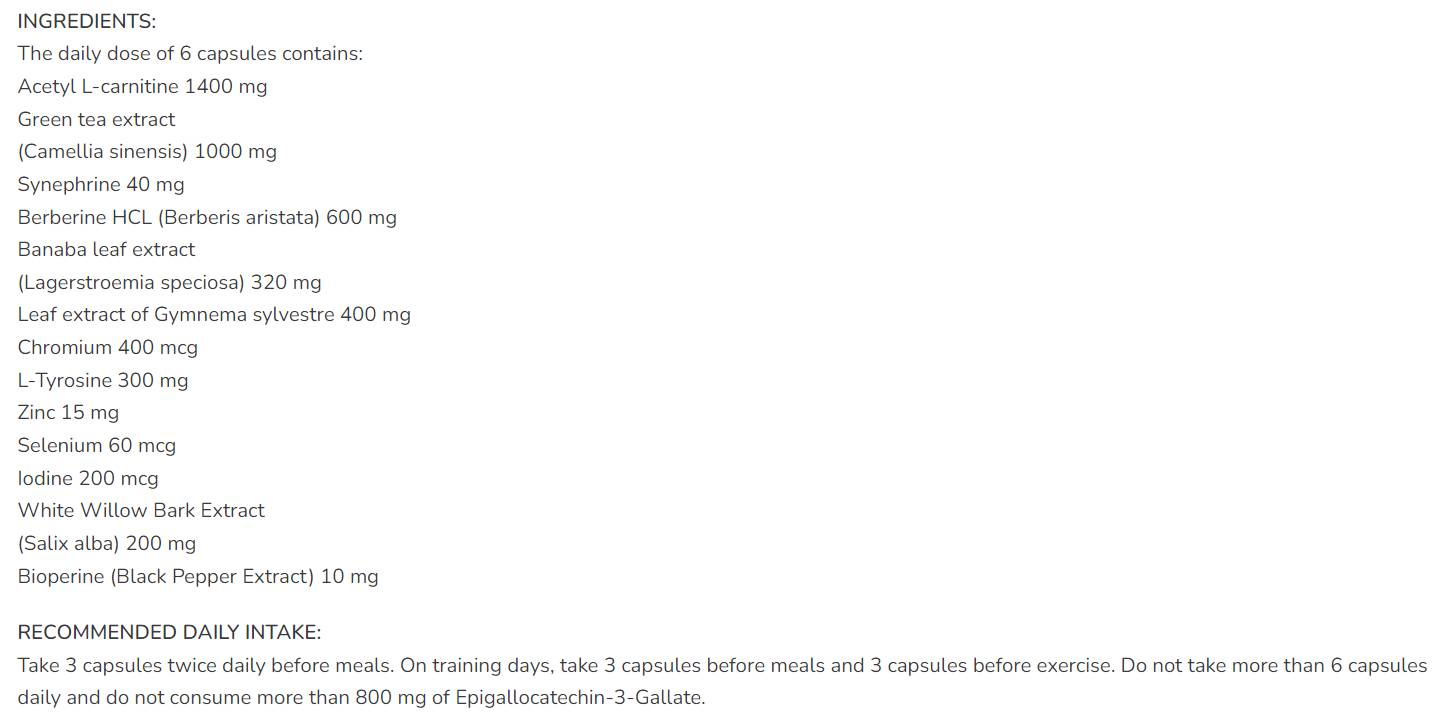The height and width of the screenshot is (723, 1438).
Task: Select the Iodine 200 mcg entry
Action: pos(88,479)
